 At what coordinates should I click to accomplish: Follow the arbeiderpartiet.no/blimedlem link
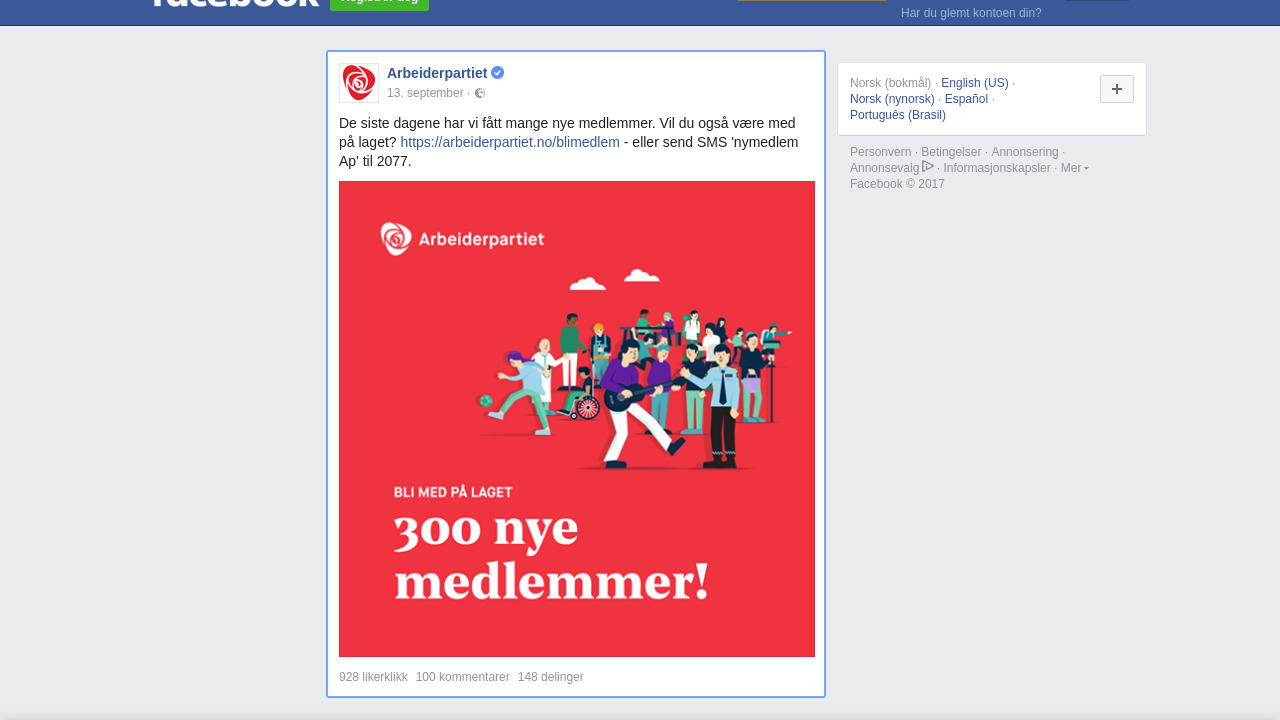pyautogui.click(x=510, y=142)
